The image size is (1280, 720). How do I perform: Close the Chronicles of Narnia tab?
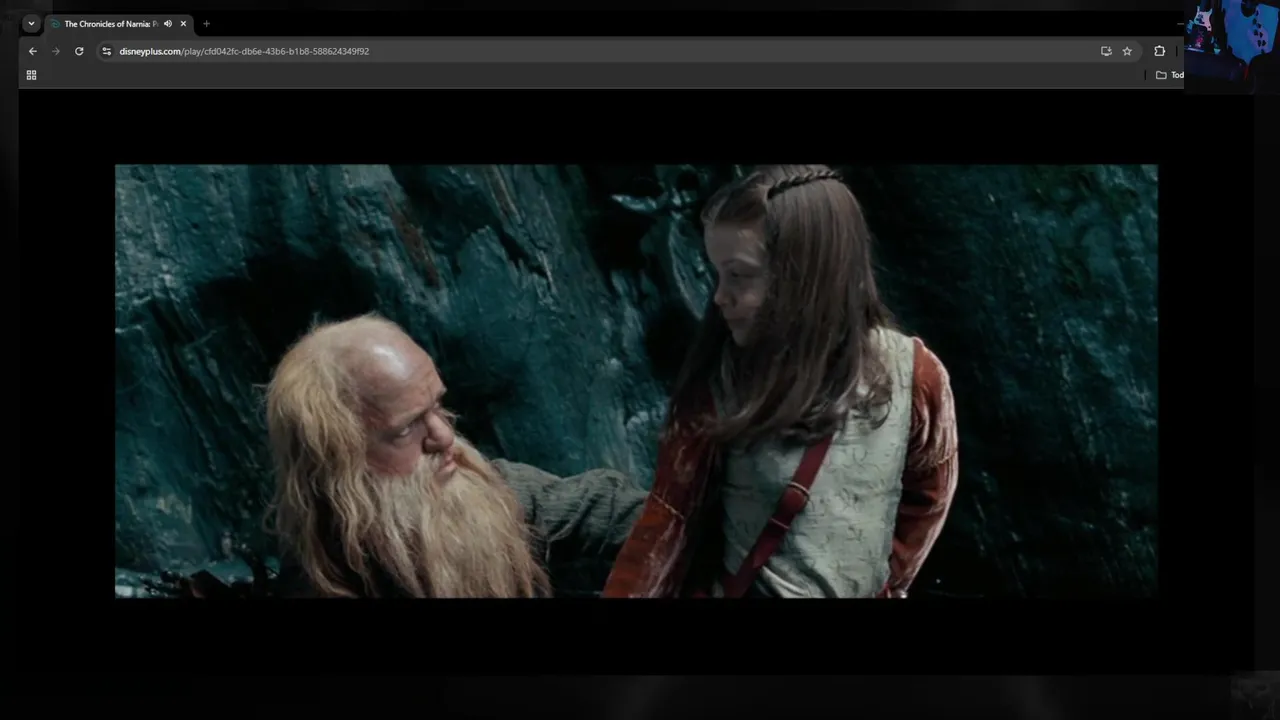[183, 24]
